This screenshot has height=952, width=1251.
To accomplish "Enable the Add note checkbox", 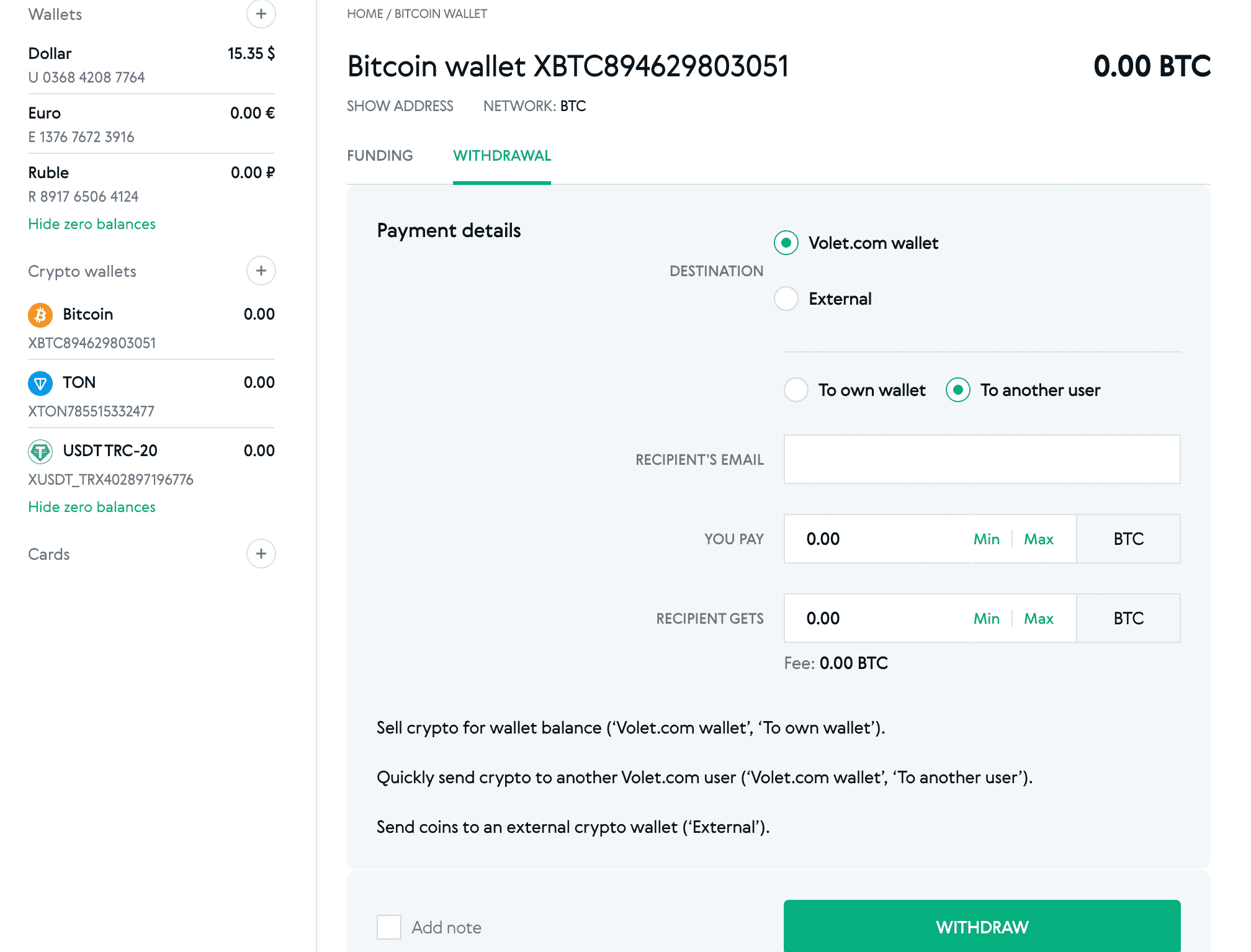I will [x=389, y=927].
